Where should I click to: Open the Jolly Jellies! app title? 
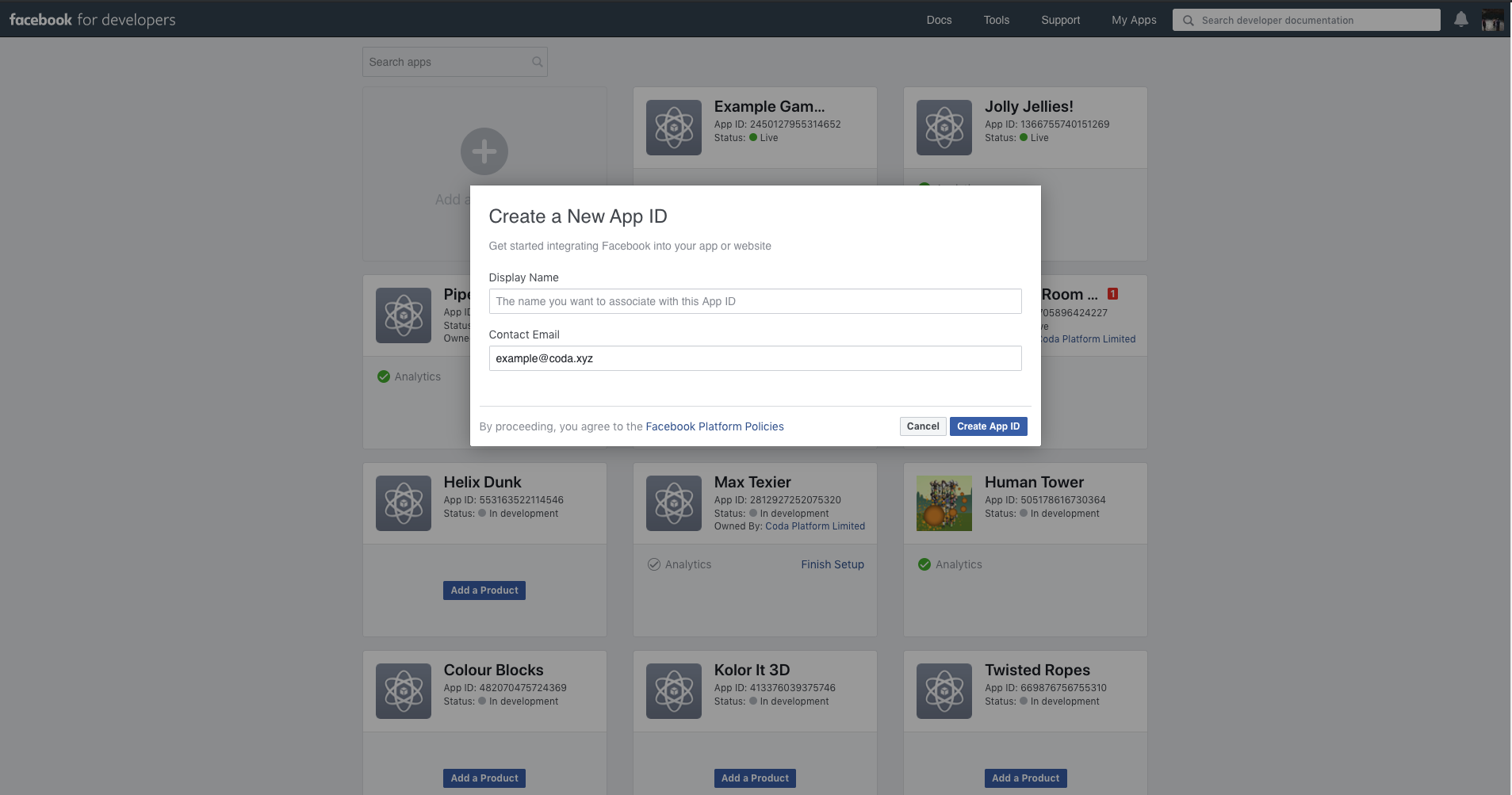(x=1028, y=106)
